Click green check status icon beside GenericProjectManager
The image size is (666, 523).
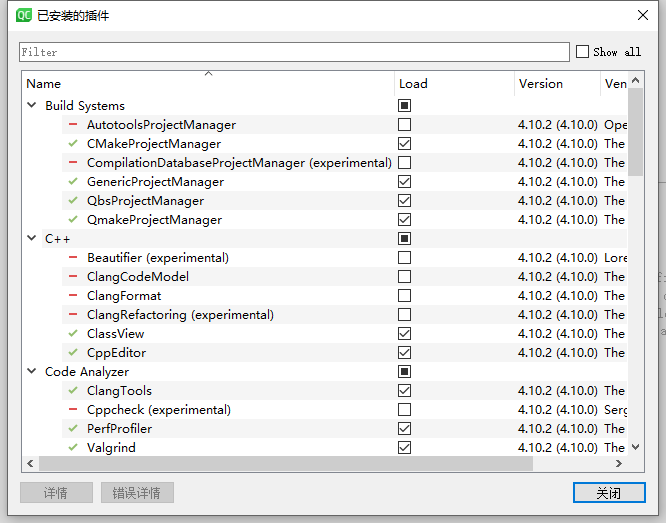(73, 181)
